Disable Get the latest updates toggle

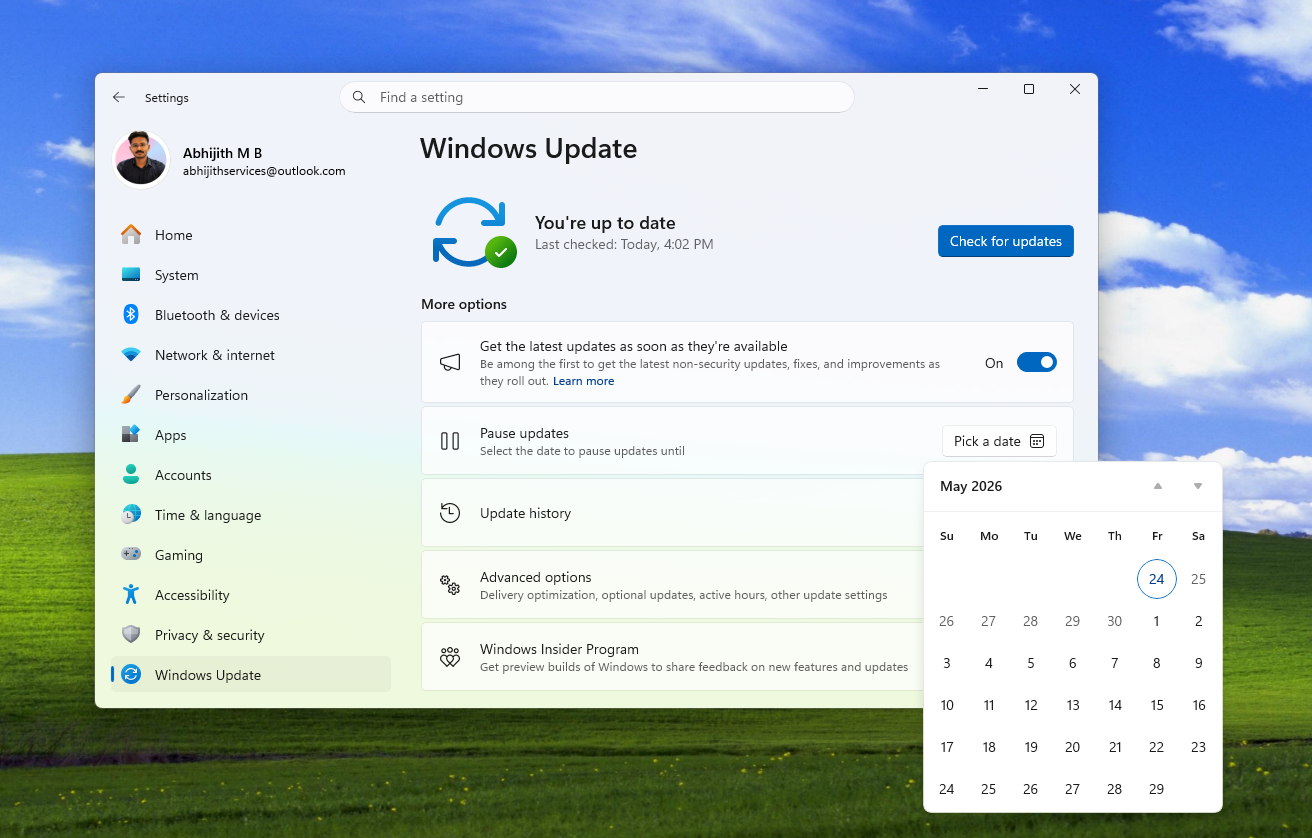click(x=1037, y=362)
